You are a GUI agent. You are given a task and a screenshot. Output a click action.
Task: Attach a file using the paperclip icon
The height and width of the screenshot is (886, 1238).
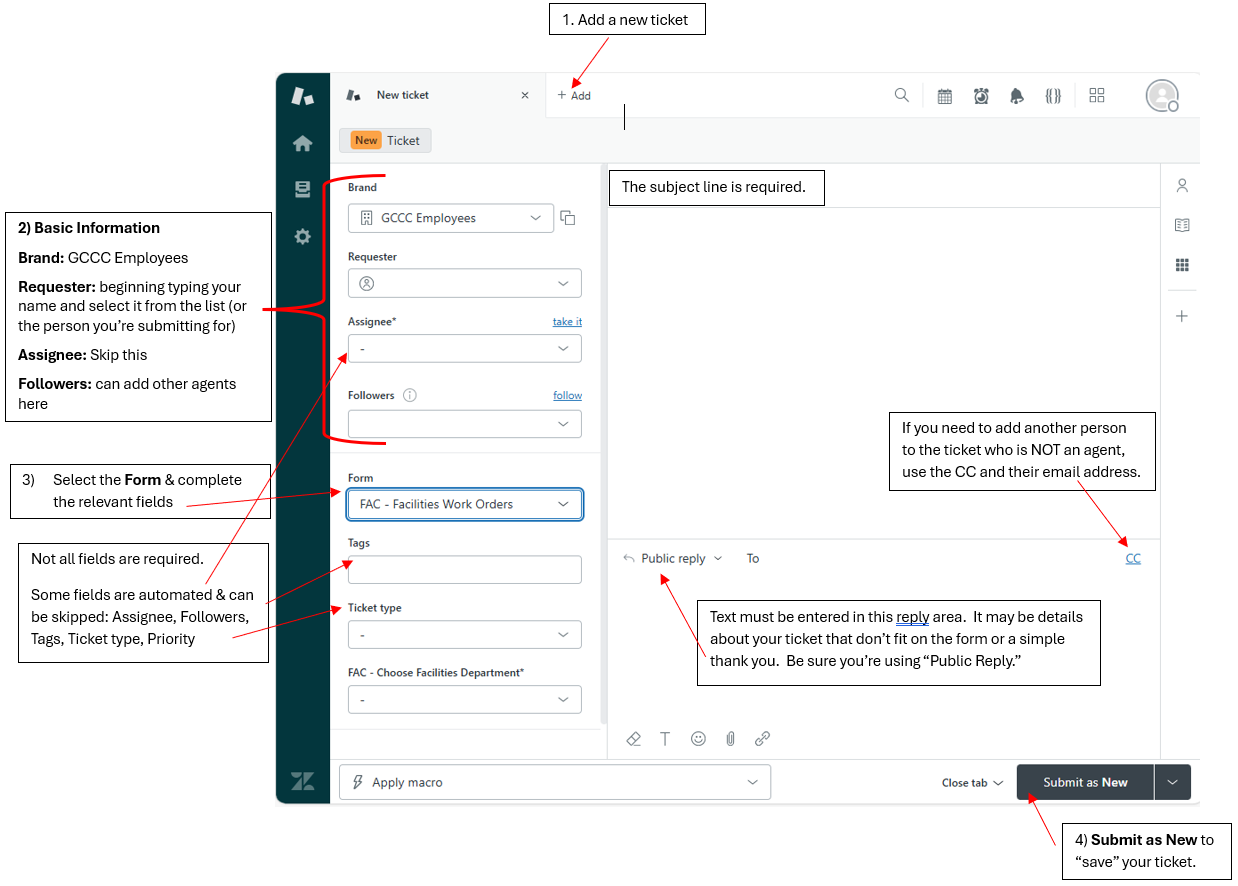coord(730,738)
